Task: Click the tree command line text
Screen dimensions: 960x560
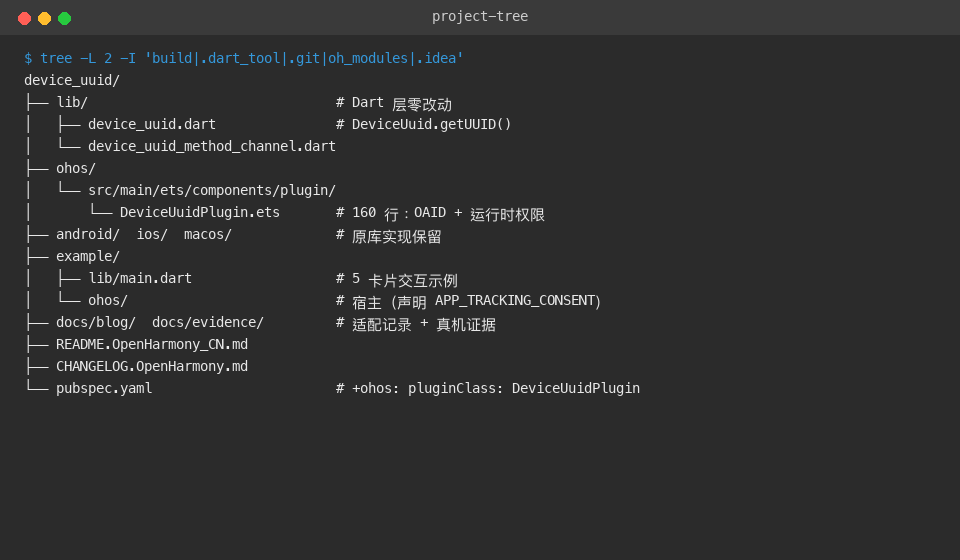Action: click(x=244, y=58)
